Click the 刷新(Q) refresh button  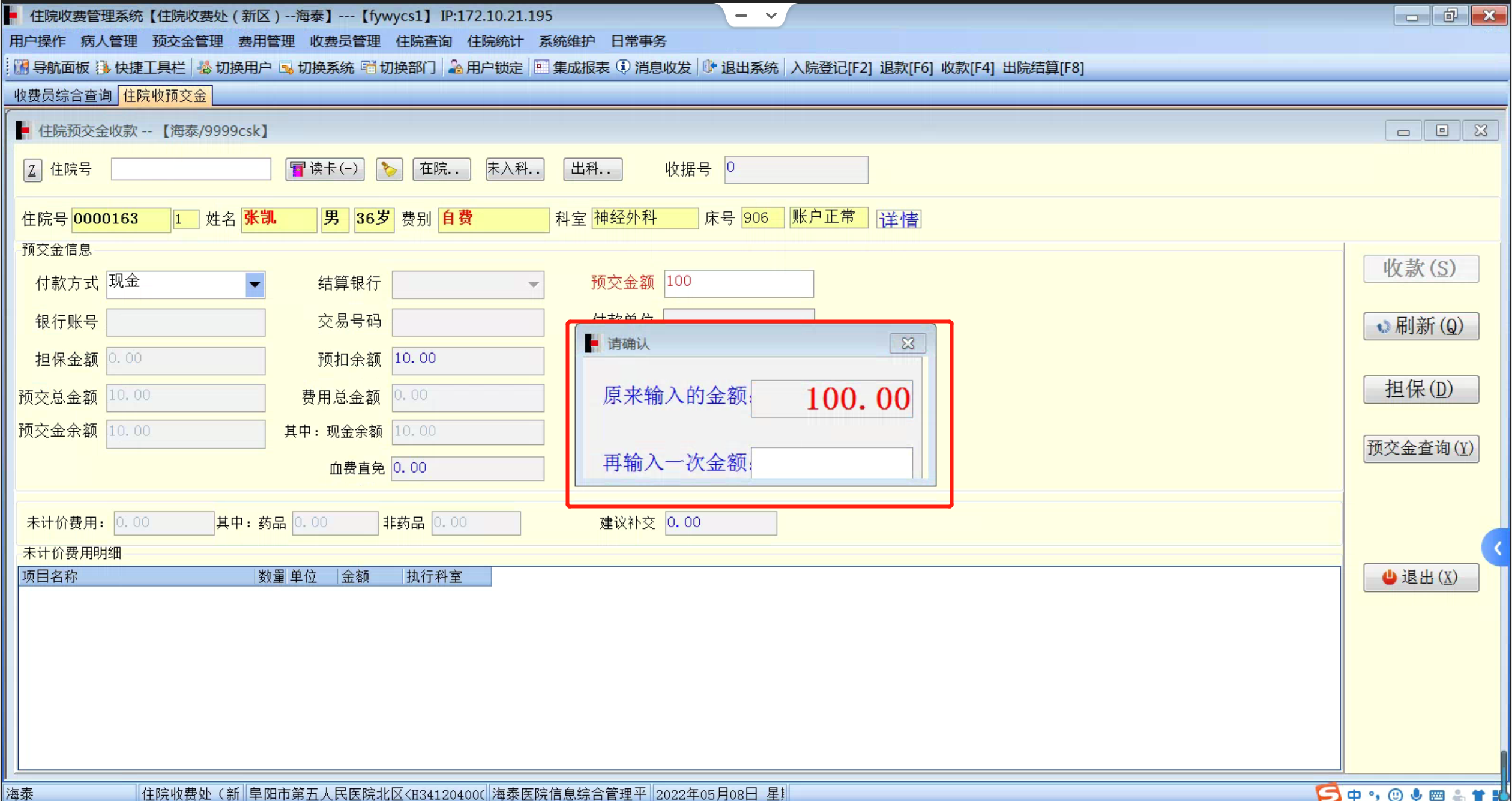point(1420,326)
